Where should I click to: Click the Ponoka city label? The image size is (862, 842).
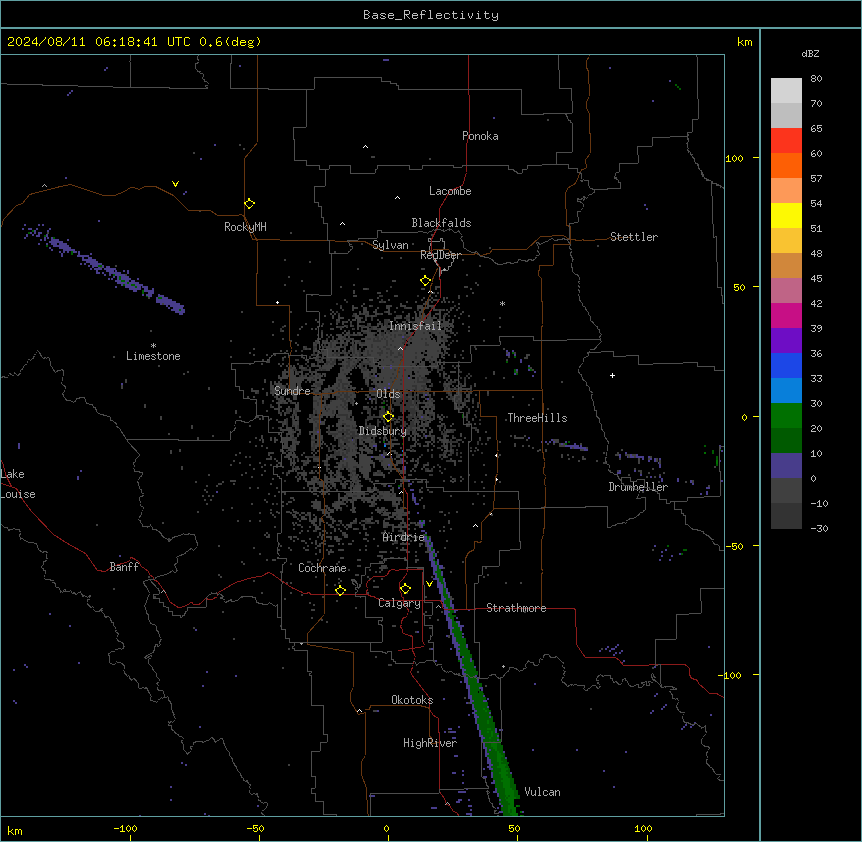pyautogui.click(x=480, y=136)
